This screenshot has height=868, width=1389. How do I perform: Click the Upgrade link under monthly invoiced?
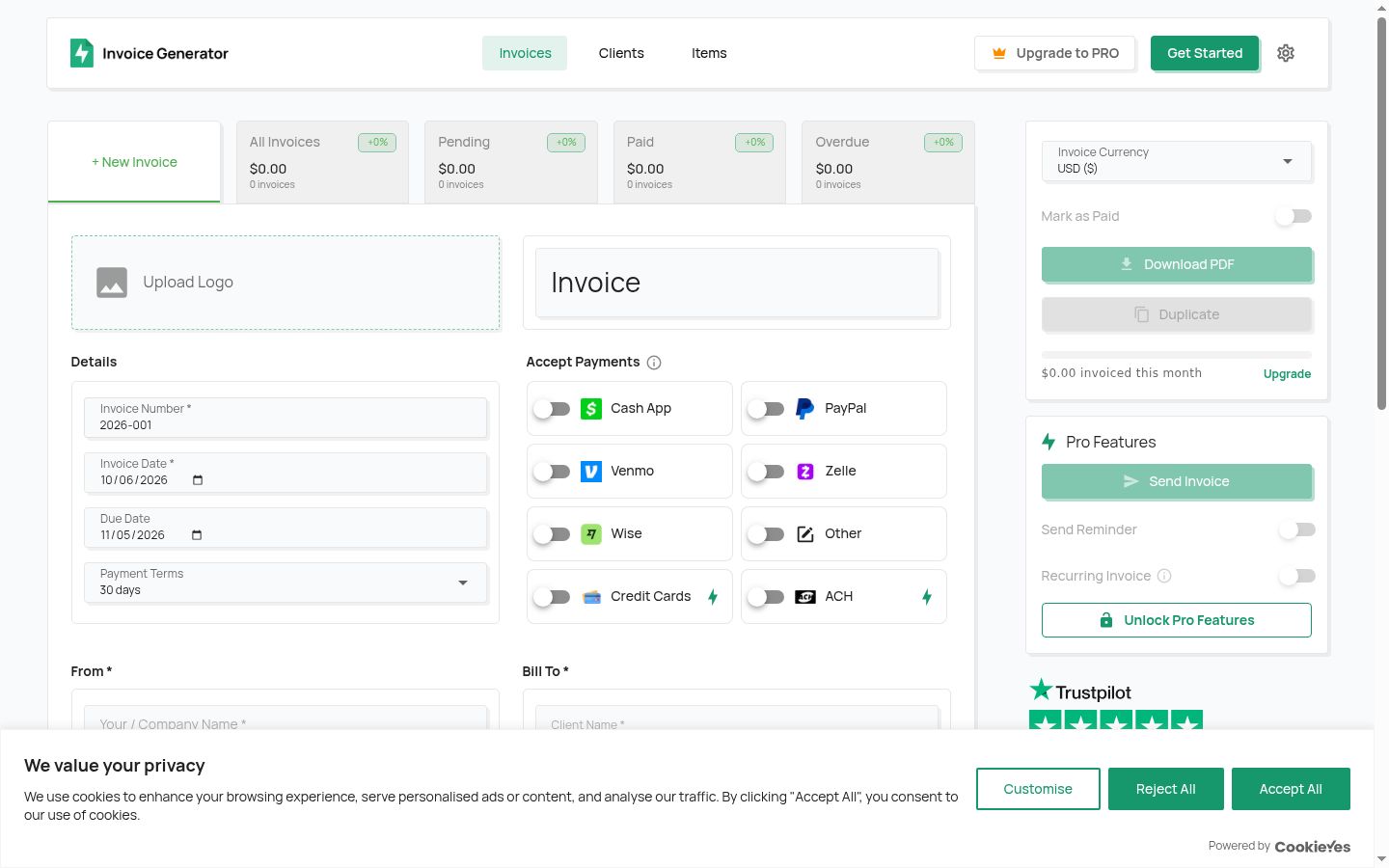pos(1287,374)
